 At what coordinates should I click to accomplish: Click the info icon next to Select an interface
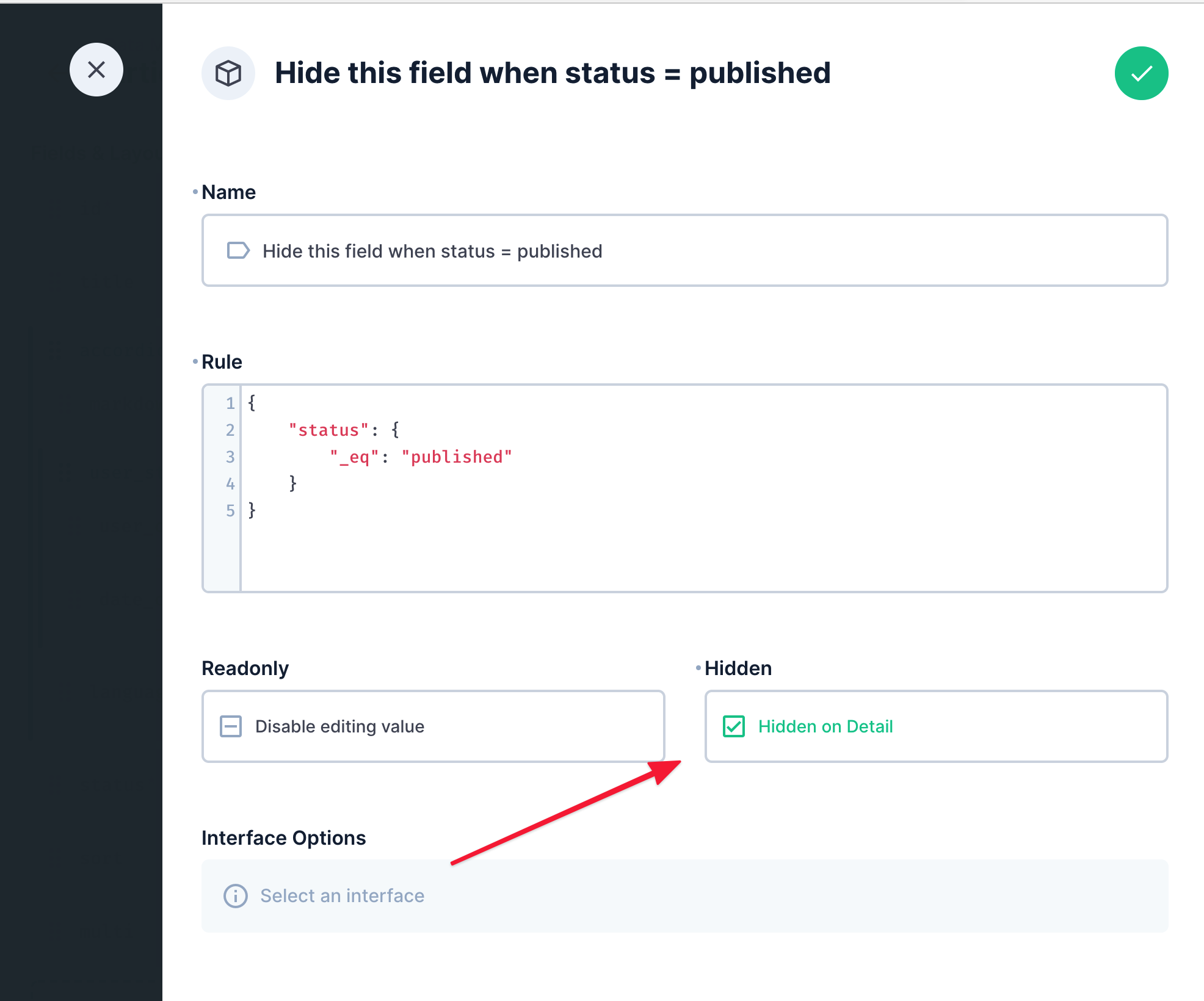tap(236, 896)
